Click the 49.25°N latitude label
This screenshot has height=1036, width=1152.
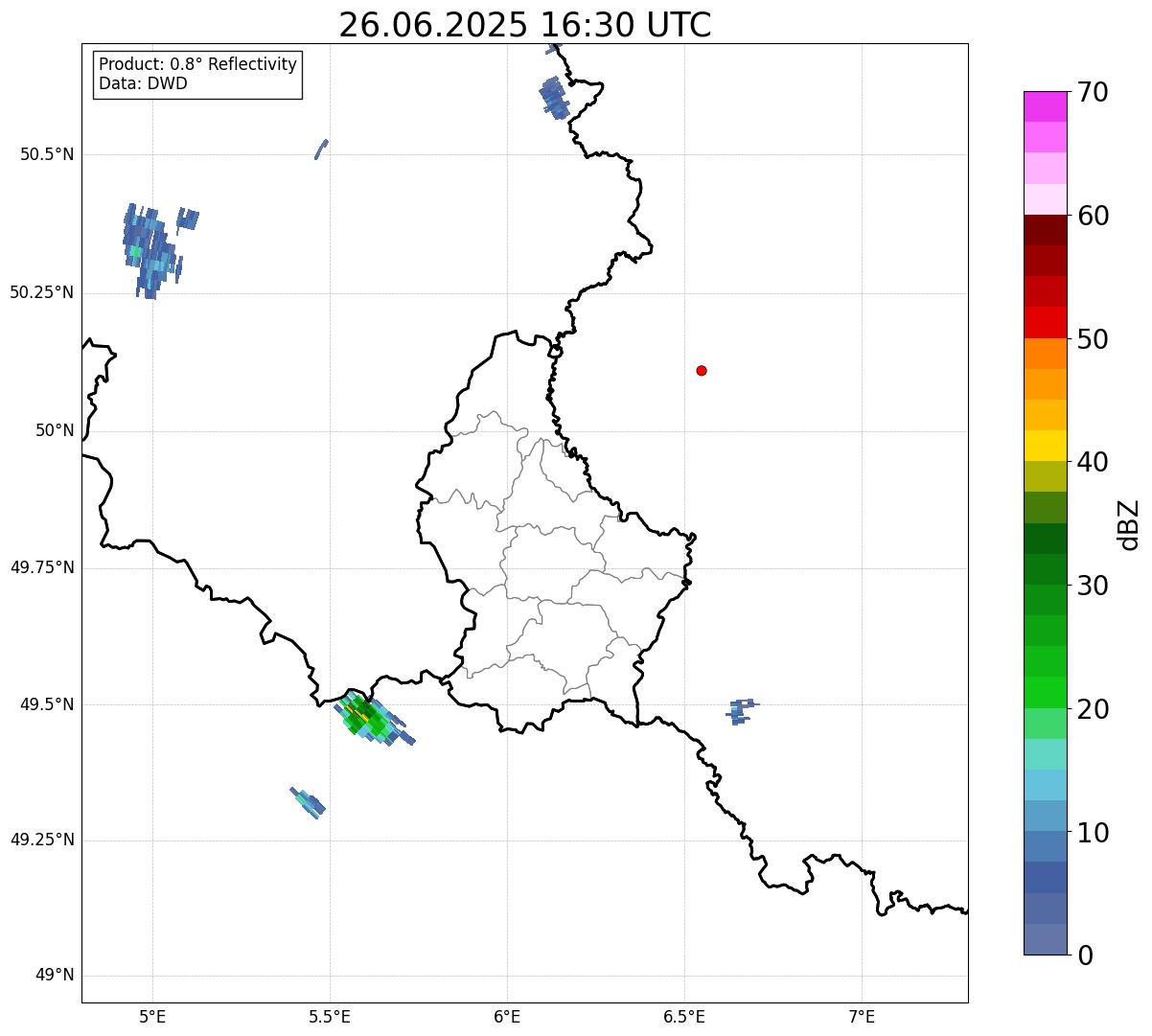pyautogui.click(x=42, y=840)
